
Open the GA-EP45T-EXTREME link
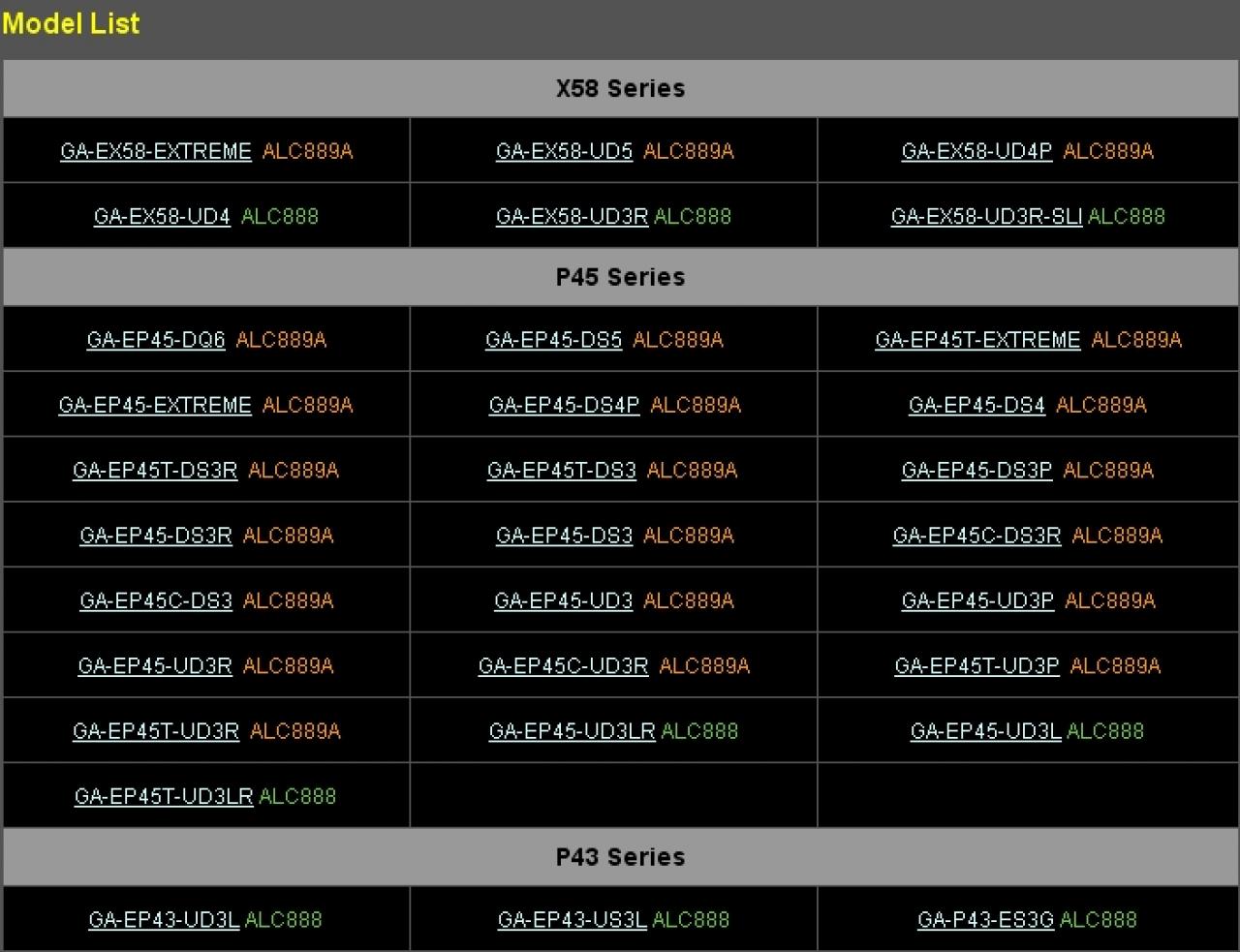(977, 340)
